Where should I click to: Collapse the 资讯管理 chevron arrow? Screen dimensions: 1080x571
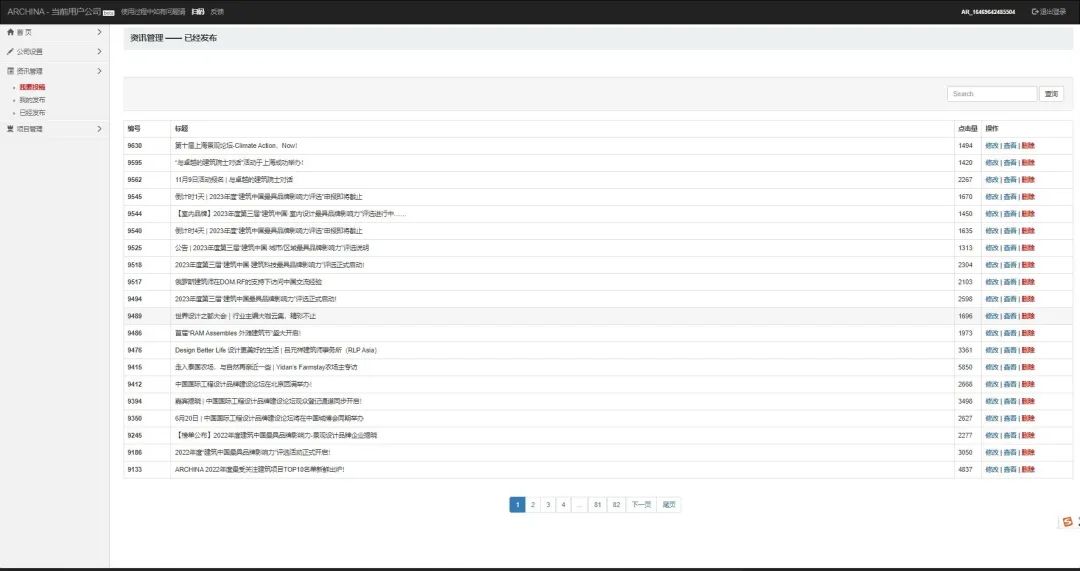point(99,71)
